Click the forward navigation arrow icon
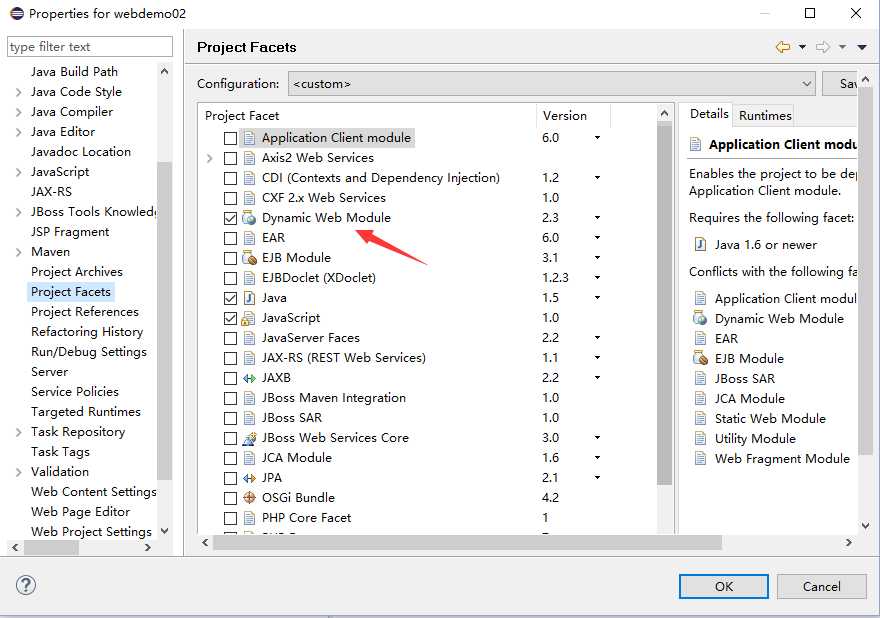The height and width of the screenshot is (618, 880). (x=823, y=47)
